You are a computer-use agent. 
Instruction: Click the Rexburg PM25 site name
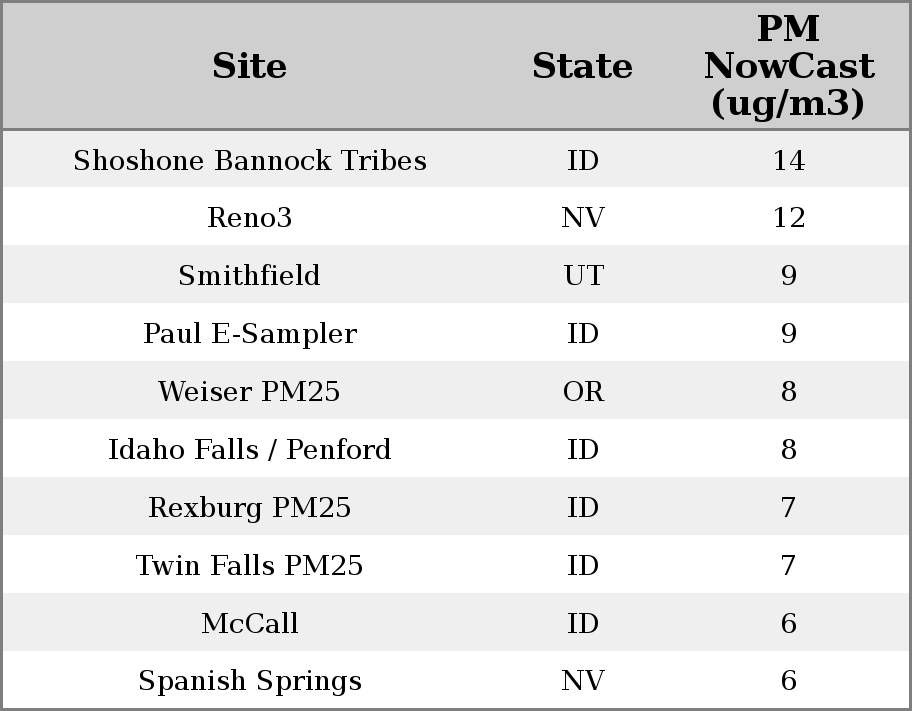click(250, 508)
